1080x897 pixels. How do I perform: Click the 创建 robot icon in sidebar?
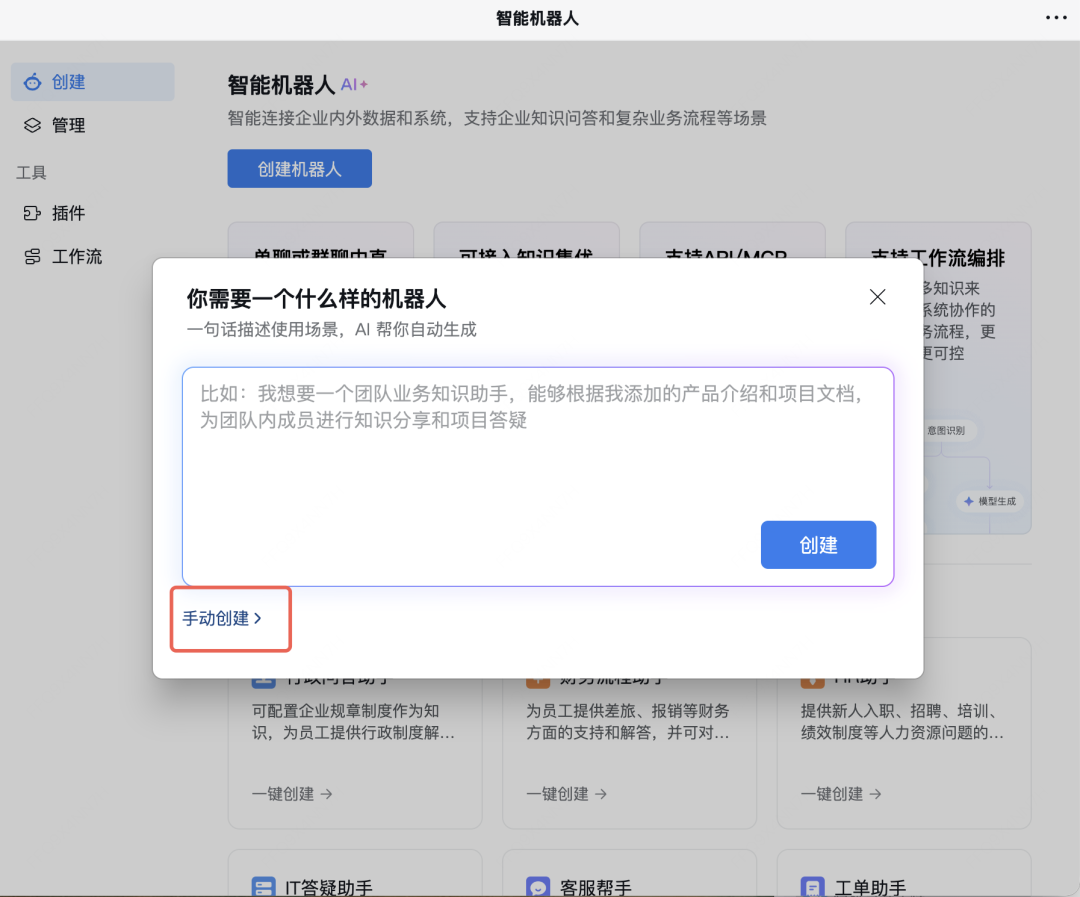(x=33, y=82)
